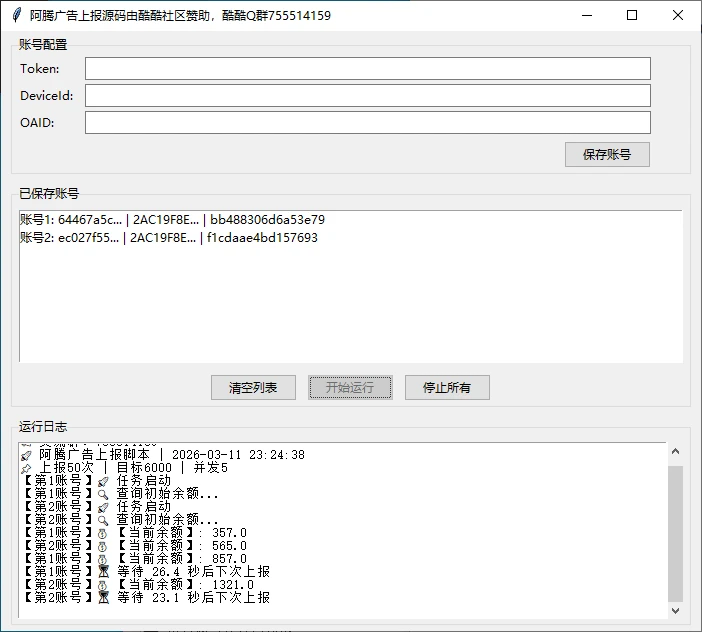Image resolution: width=702 pixels, height=632 pixels.
Task: Click the 开始运行 button
Action: [x=350, y=387]
